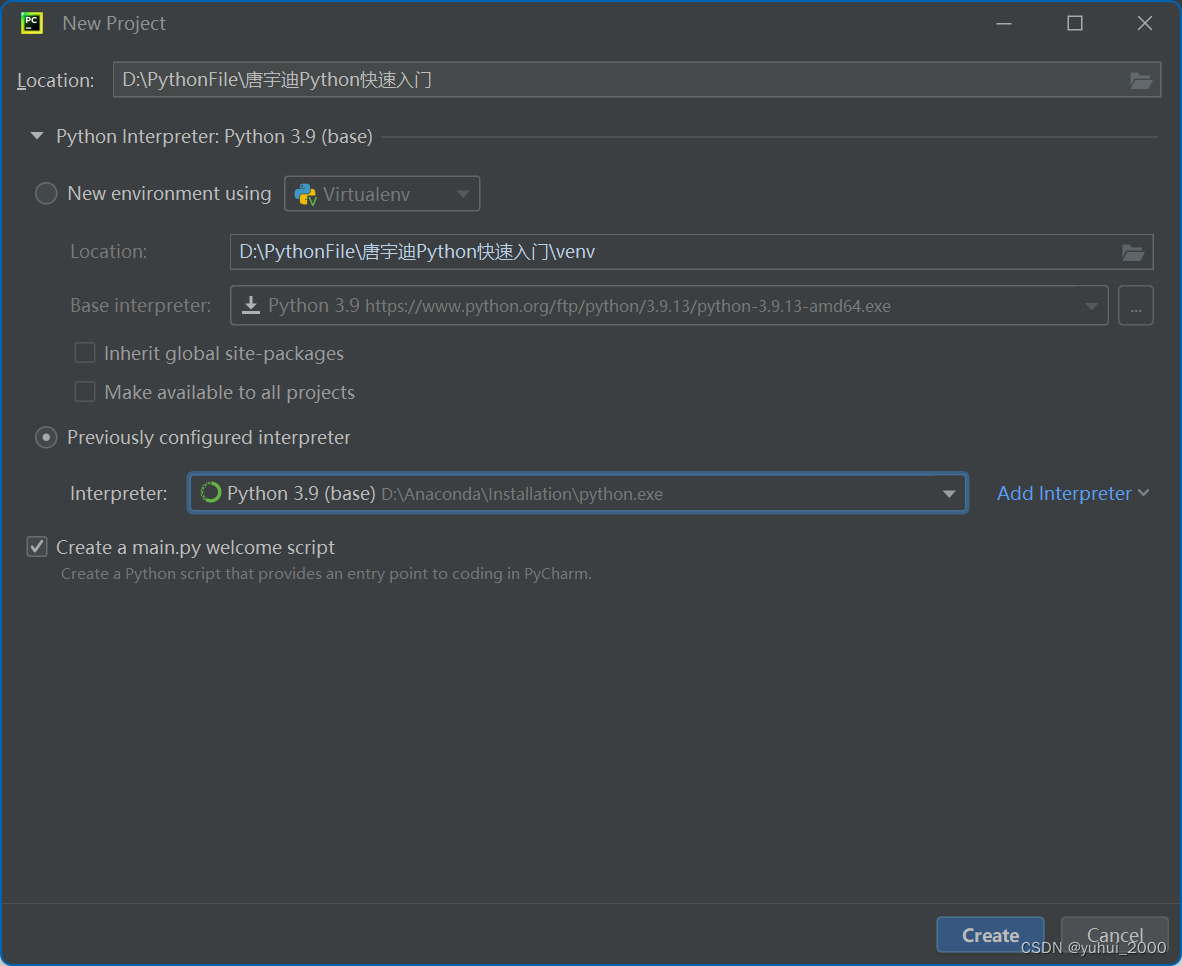Viewport: 1182px width, 966px height.
Task: Open the Base interpreter dropdown arrow
Action: [1091, 306]
